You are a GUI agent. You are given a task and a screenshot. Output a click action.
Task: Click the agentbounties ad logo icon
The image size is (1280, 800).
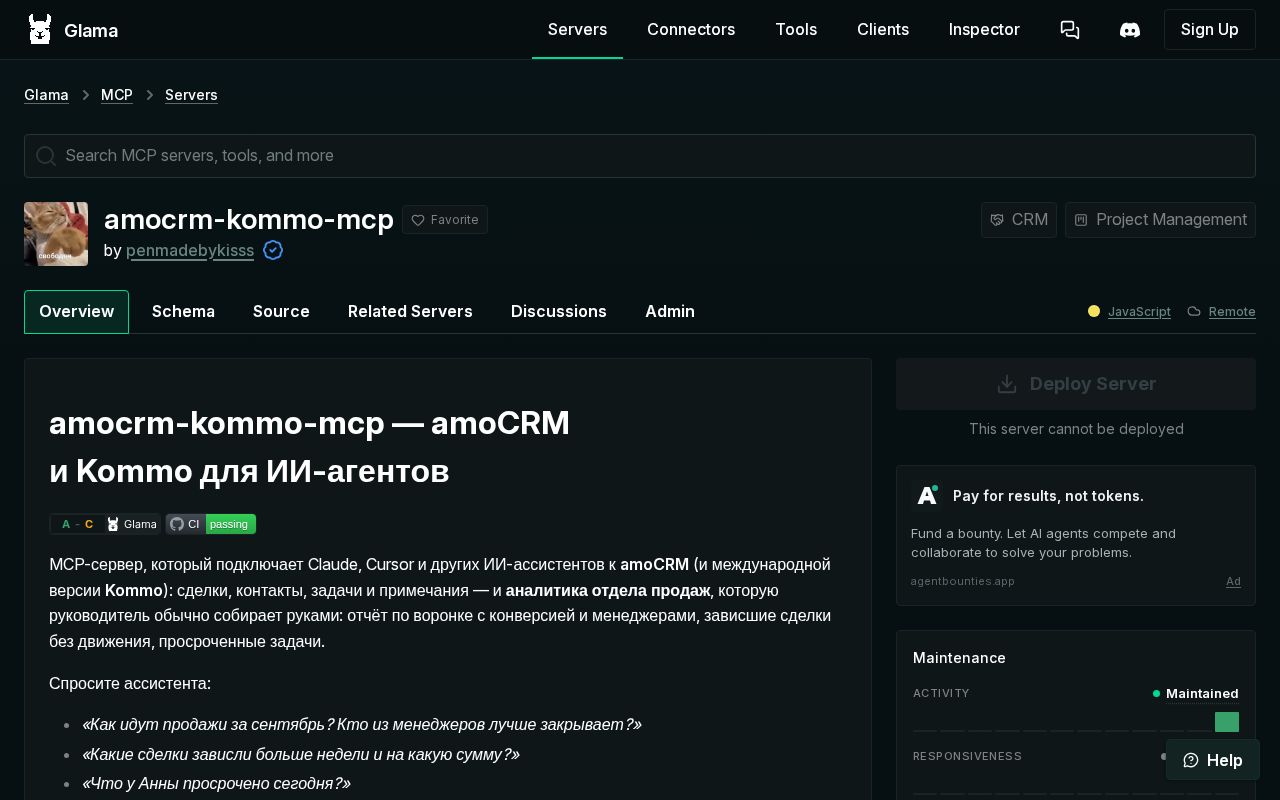coord(927,495)
